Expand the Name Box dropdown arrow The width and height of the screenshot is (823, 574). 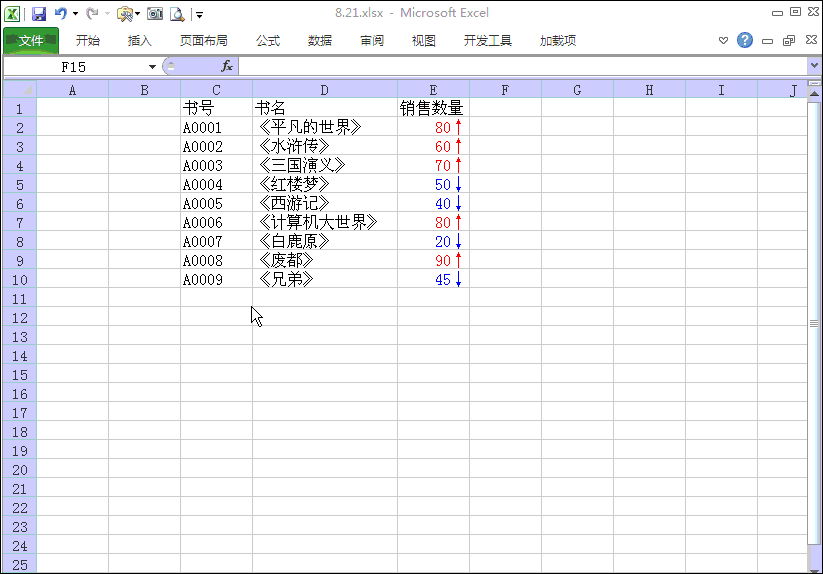pyautogui.click(x=152, y=66)
